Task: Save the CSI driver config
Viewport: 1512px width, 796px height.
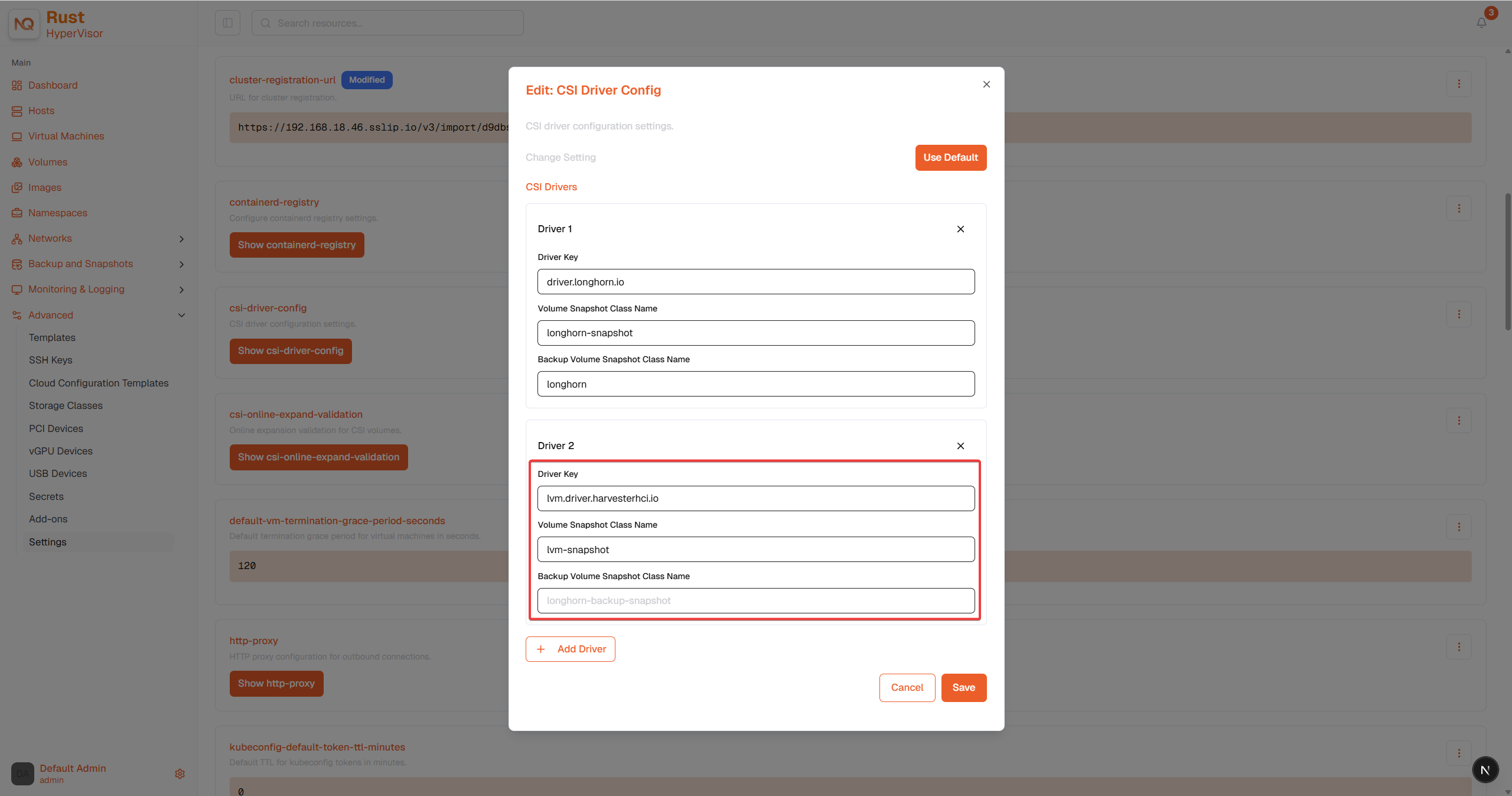Action: pyautogui.click(x=964, y=688)
